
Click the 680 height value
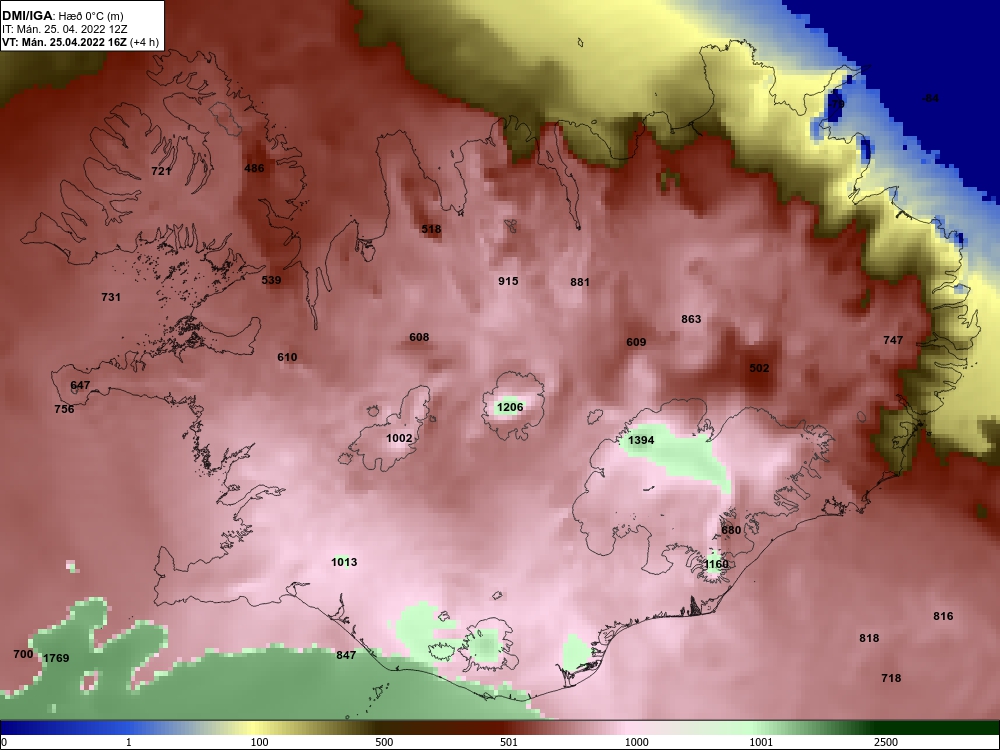coord(731,530)
